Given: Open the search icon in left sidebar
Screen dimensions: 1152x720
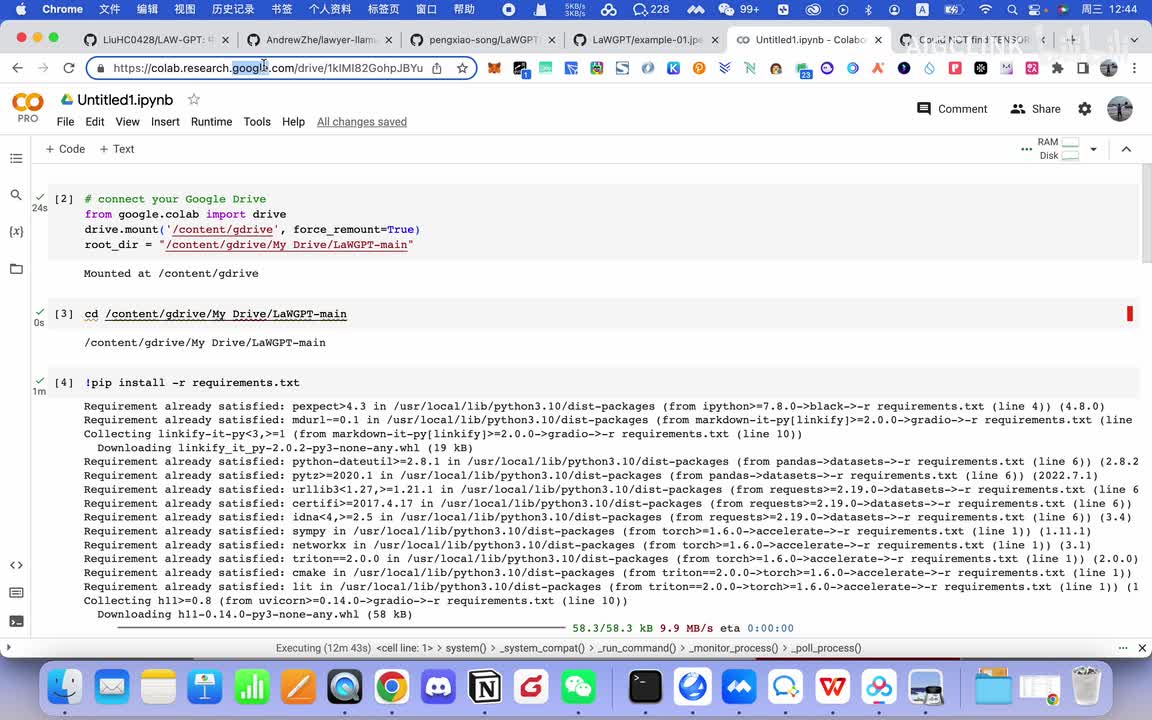Looking at the screenshot, I should [16, 195].
